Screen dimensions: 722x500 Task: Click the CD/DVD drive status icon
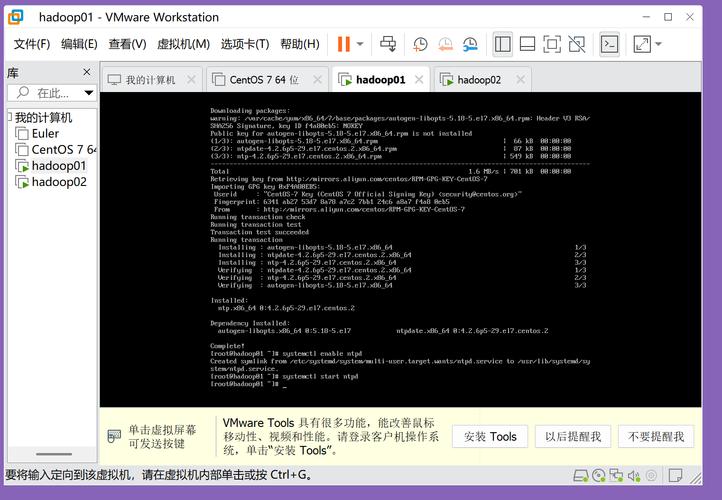(x=598, y=475)
